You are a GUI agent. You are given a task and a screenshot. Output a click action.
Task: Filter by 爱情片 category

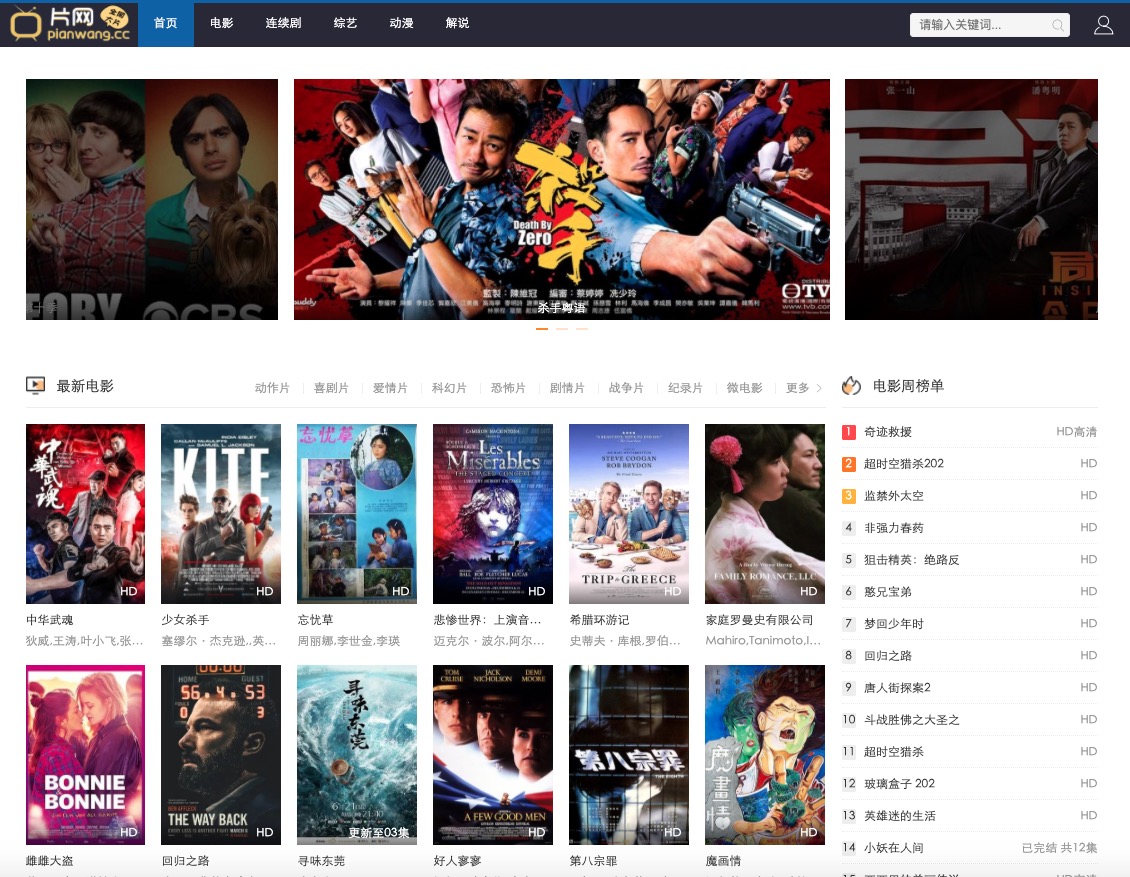pyautogui.click(x=391, y=388)
